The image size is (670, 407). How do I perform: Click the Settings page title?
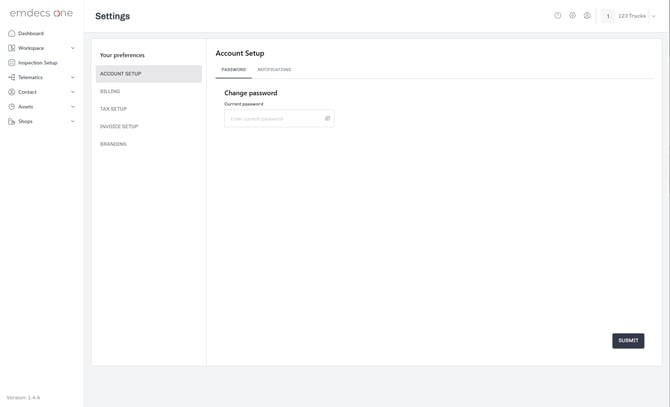(112, 16)
